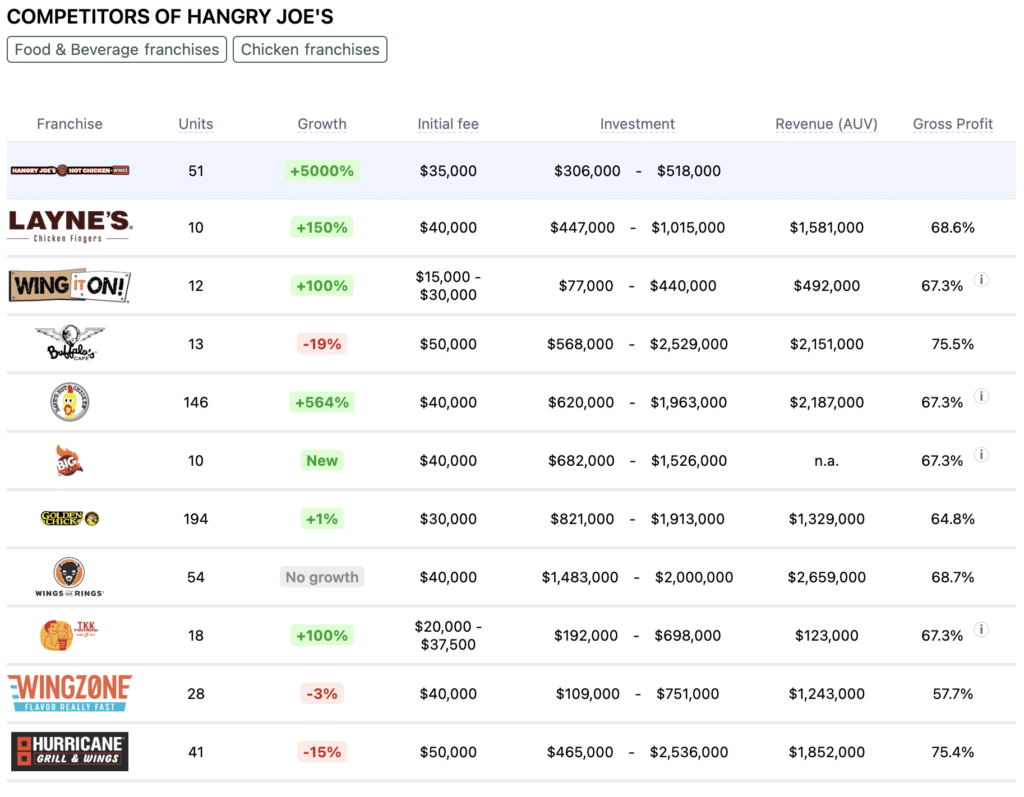Open the Buffalo's Cafe logo
Image resolution: width=1024 pixels, height=797 pixels.
pos(70,344)
